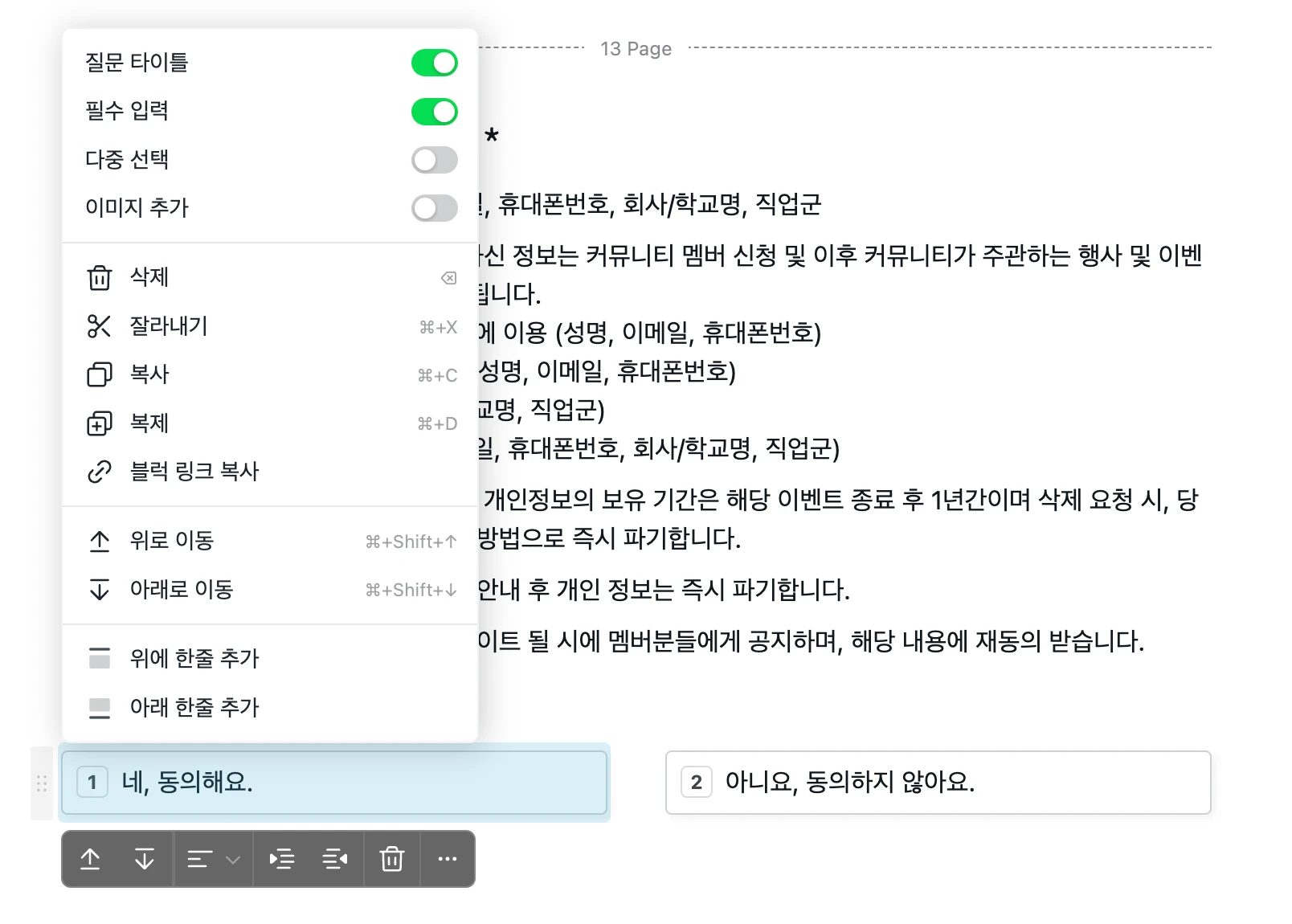Choose 블럭 링크 복사 menu item
1292x924 pixels.
coord(194,472)
